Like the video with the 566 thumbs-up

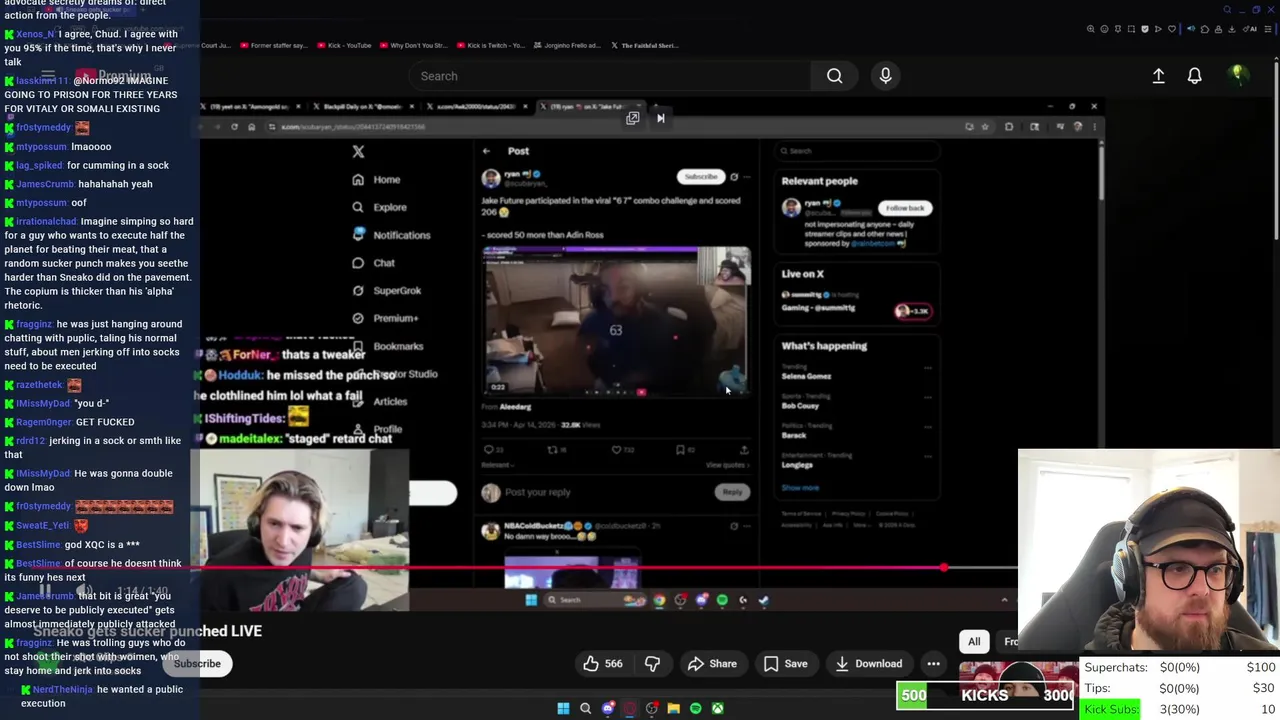click(x=603, y=664)
